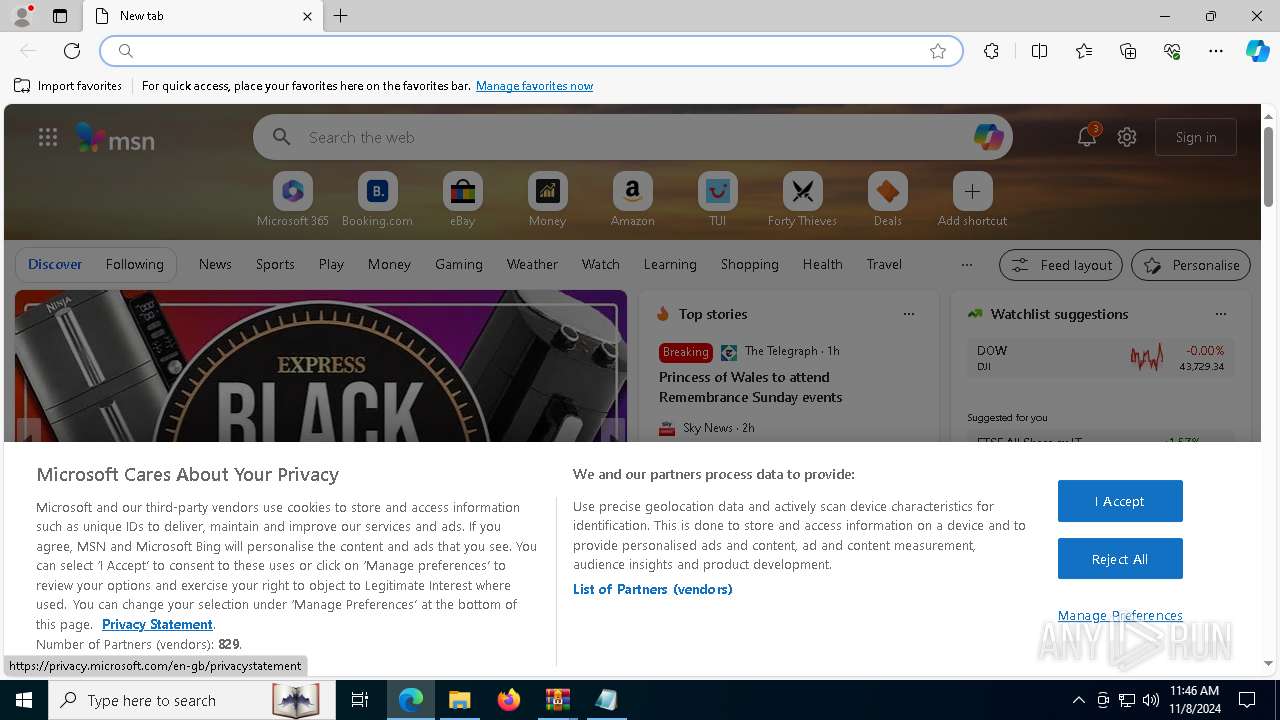This screenshot has width=1280, height=720.
Task: Click Import favorites
Action: (68, 86)
